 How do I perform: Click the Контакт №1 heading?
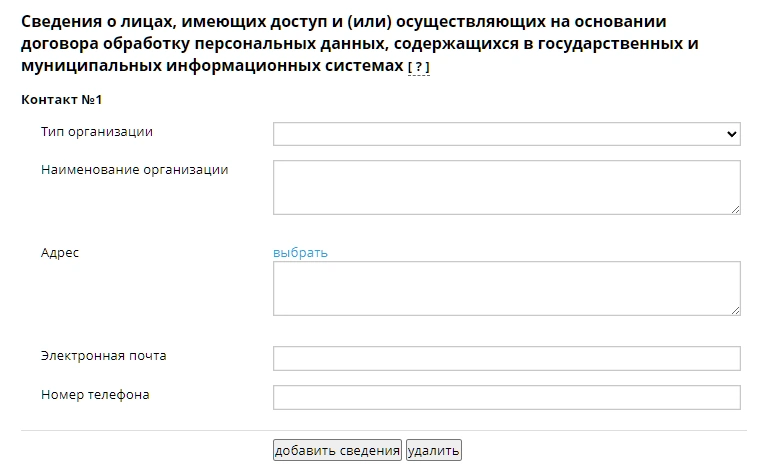[x=62, y=100]
